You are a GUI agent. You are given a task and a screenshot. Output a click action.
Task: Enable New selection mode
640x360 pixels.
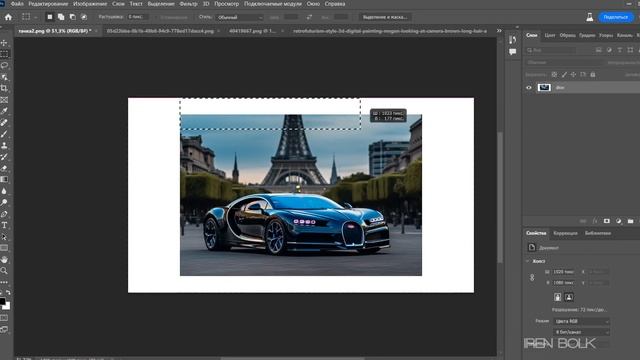coord(49,17)
